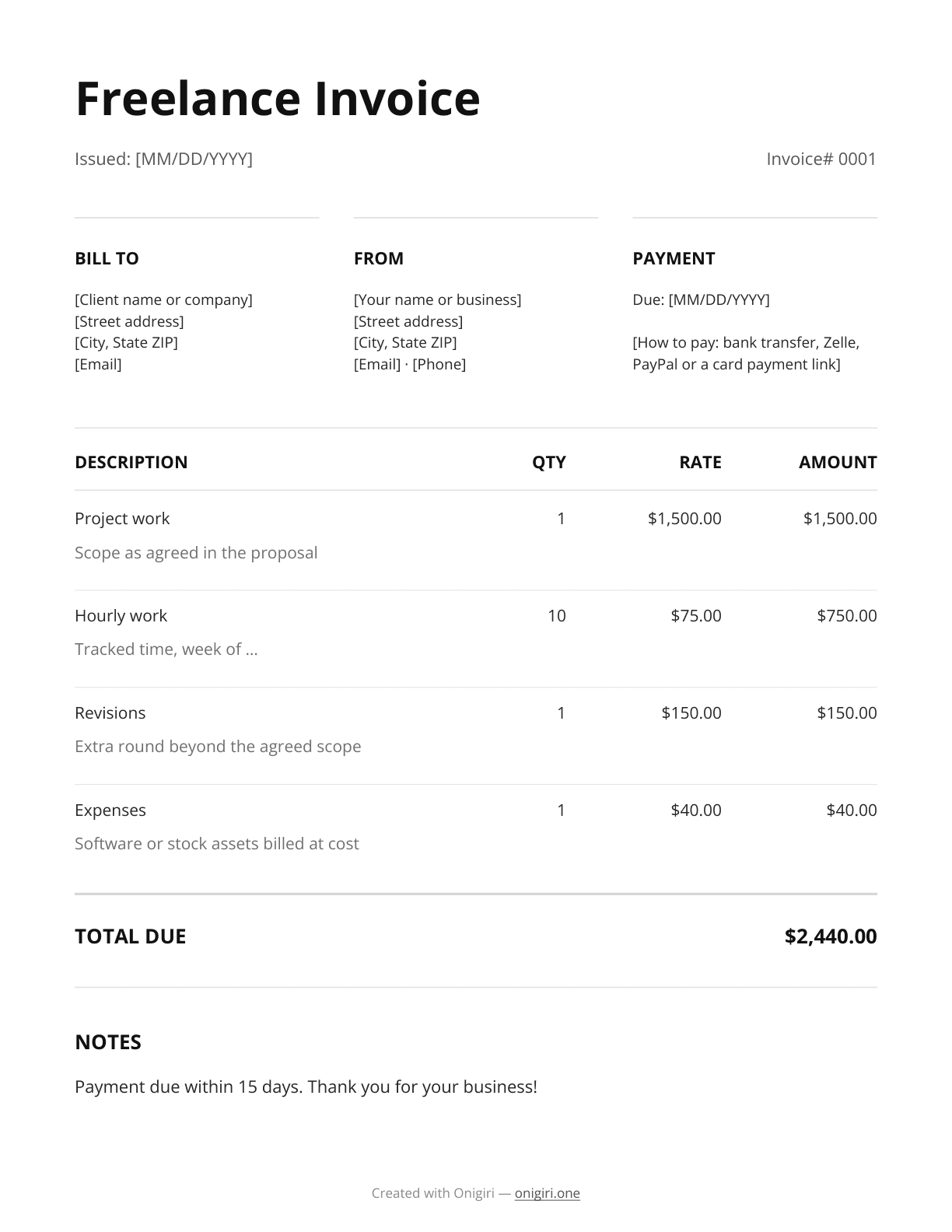Click the Hourly work quantity 10
Image resolution: width=952 pixels, height=1232 pixels.
pos(557,615)
